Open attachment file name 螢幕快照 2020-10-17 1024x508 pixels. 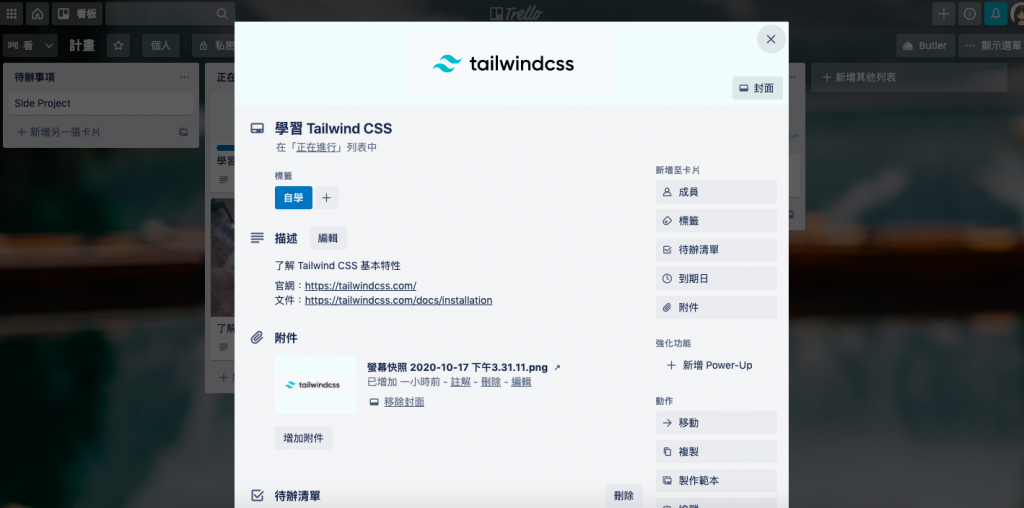458,368
